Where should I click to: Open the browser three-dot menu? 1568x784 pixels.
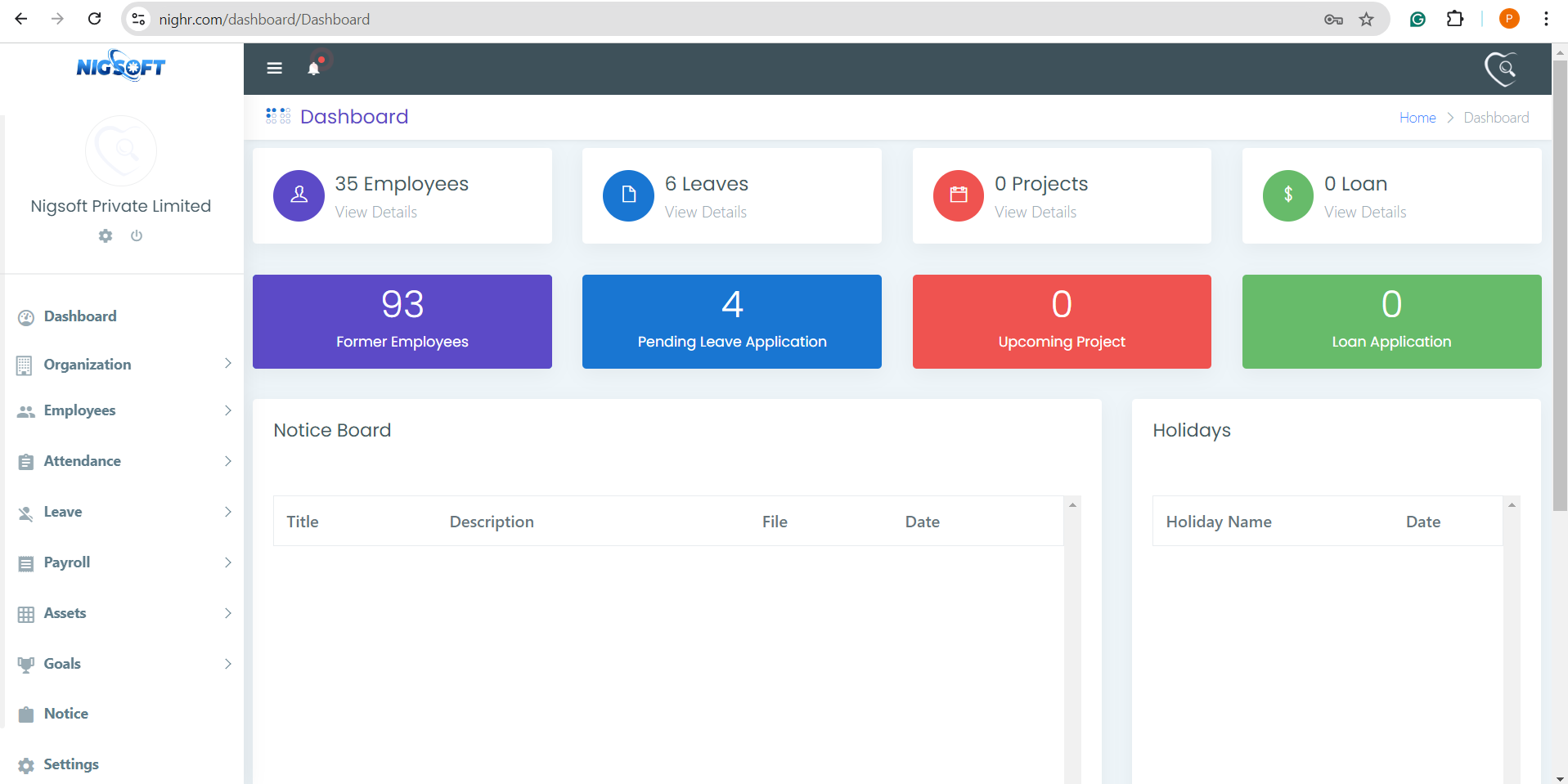click(1546, 19)
